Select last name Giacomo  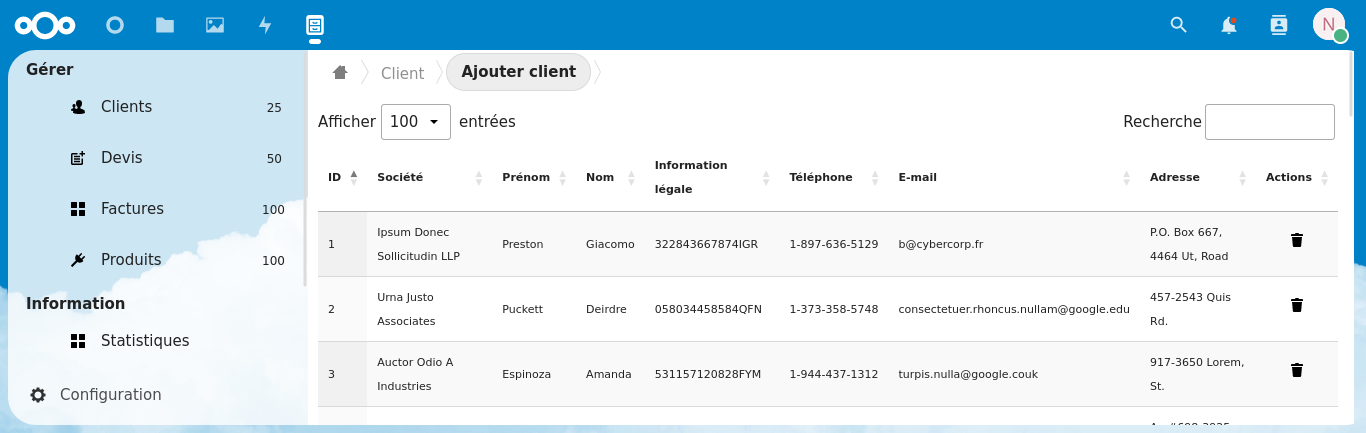610,244
